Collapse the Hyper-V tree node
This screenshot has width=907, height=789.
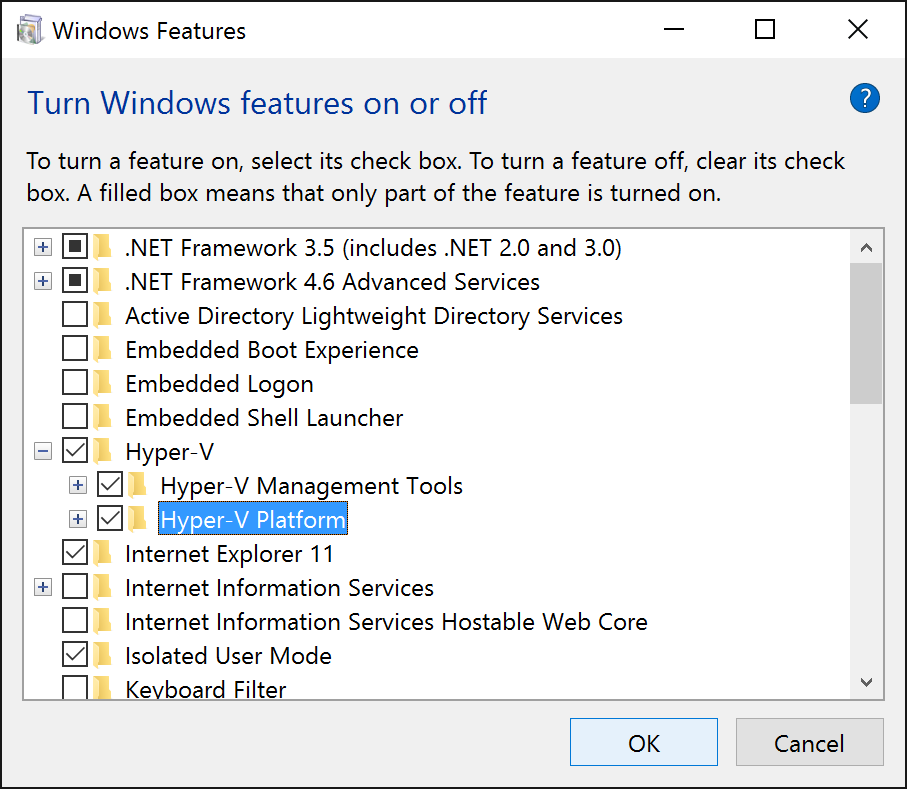coord(42,452)
